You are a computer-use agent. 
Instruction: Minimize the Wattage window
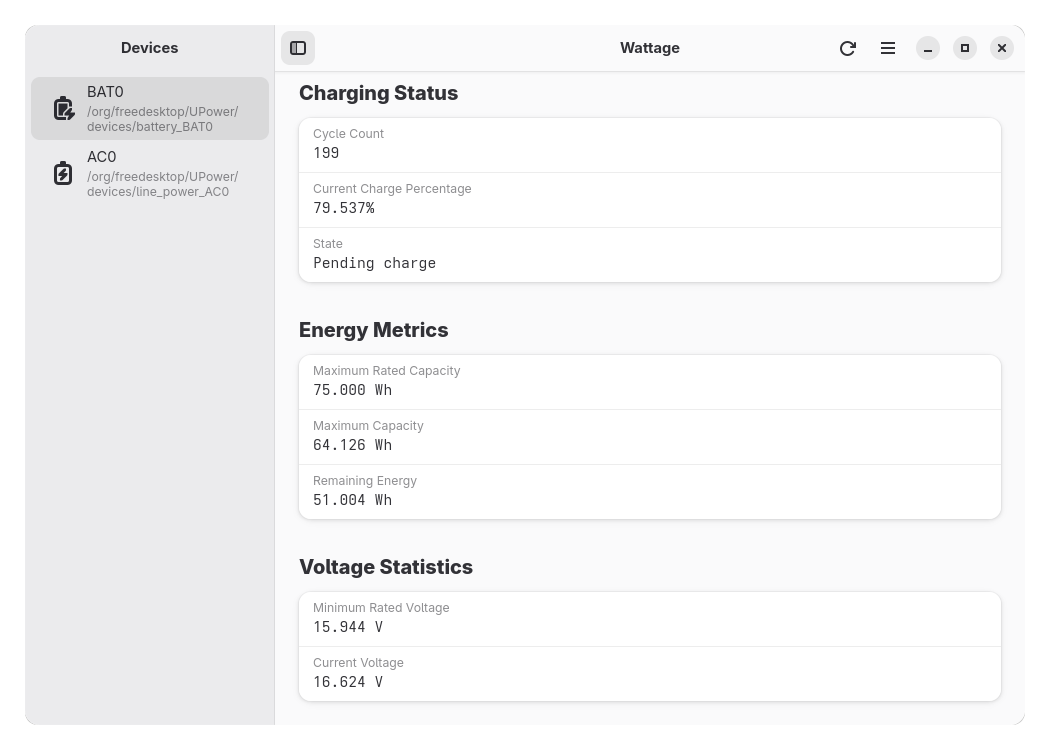(928, 48)
